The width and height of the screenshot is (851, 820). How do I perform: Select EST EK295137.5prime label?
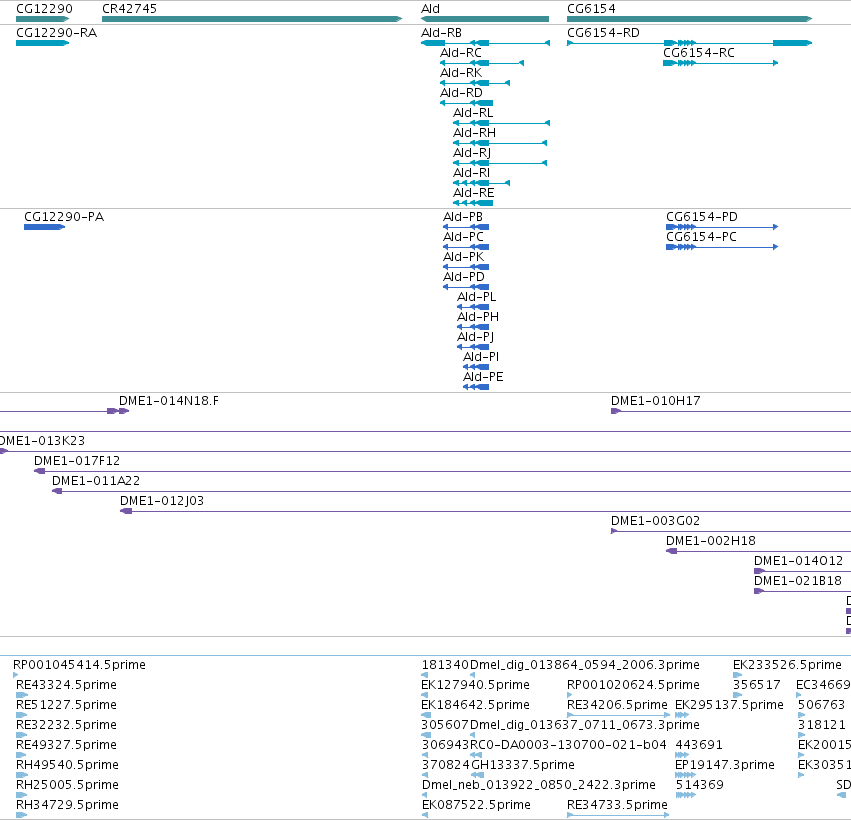coord(729,705)
